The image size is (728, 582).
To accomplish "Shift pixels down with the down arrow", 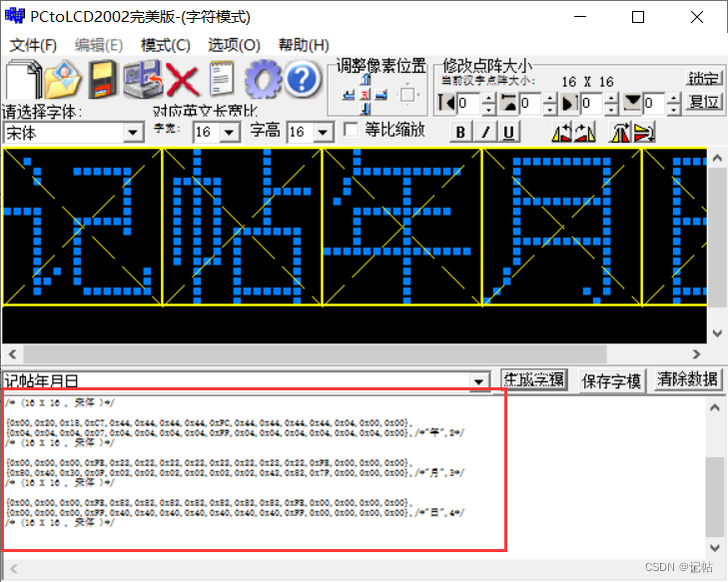I will click(366, 109).
